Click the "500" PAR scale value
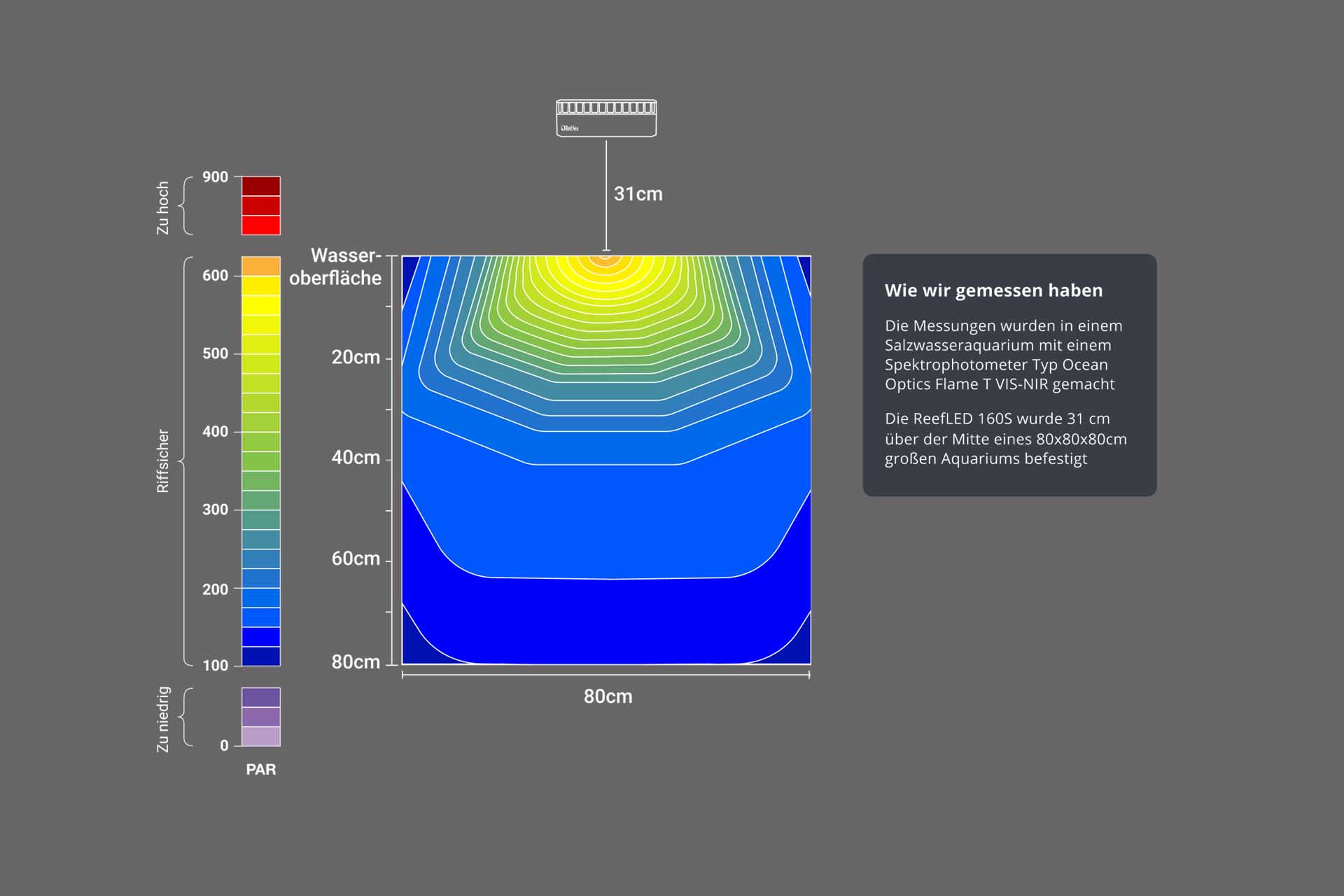Screen dimensions: 1344x896 point(216,353)
